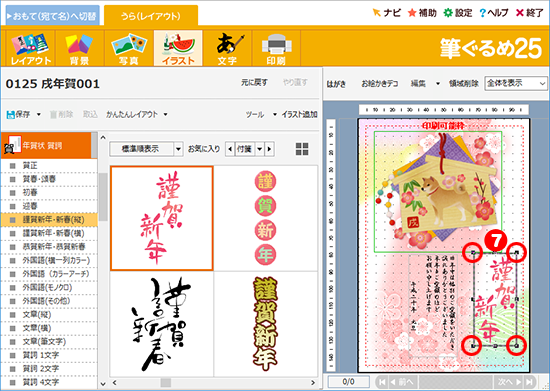Select the black brush 謹賀新春 thumbnail
This screenshot has width=550, height=391.
click(162, 324)
